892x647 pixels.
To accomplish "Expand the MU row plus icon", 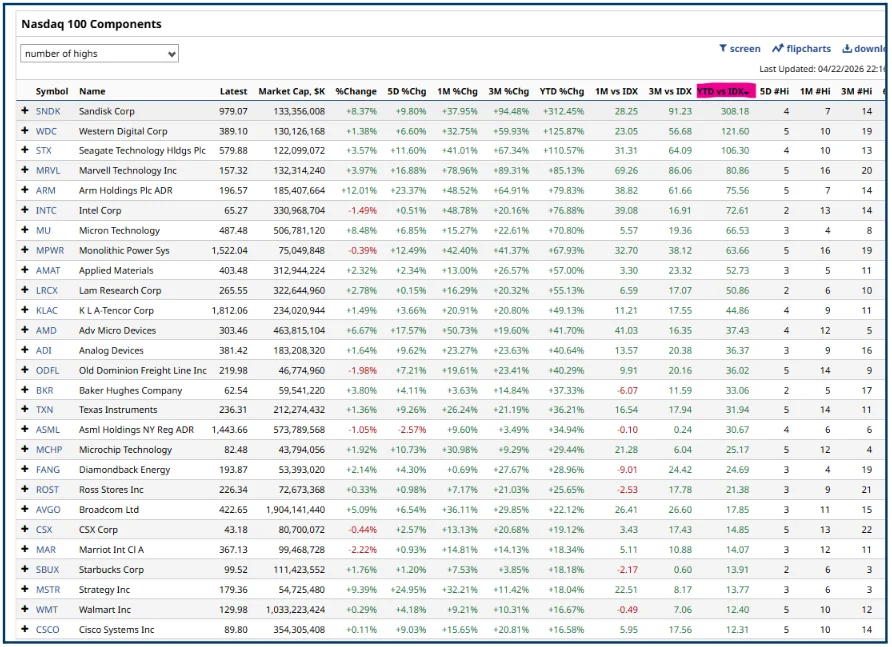I will tap(24, 230).
